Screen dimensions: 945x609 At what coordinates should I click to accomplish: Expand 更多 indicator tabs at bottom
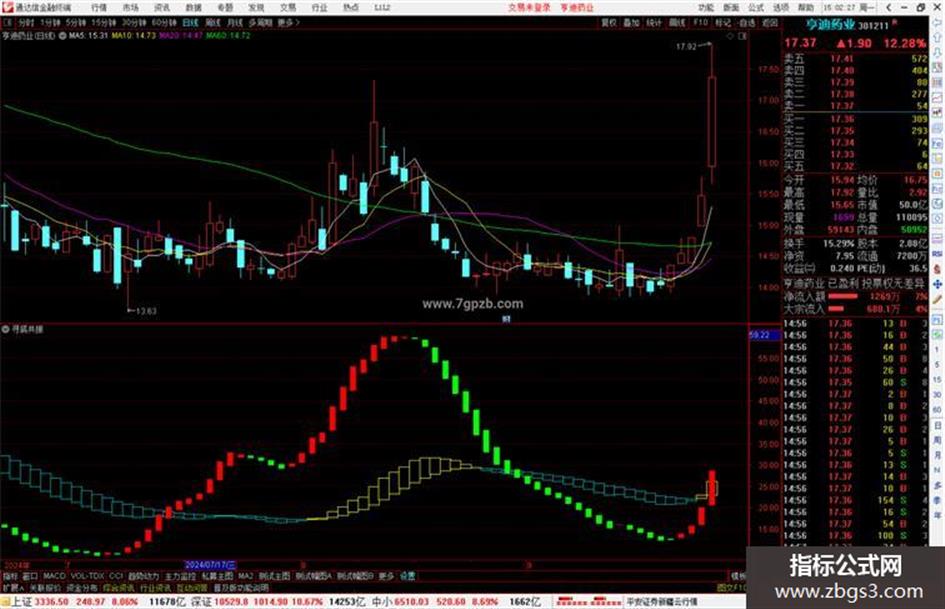click(386, 576)
